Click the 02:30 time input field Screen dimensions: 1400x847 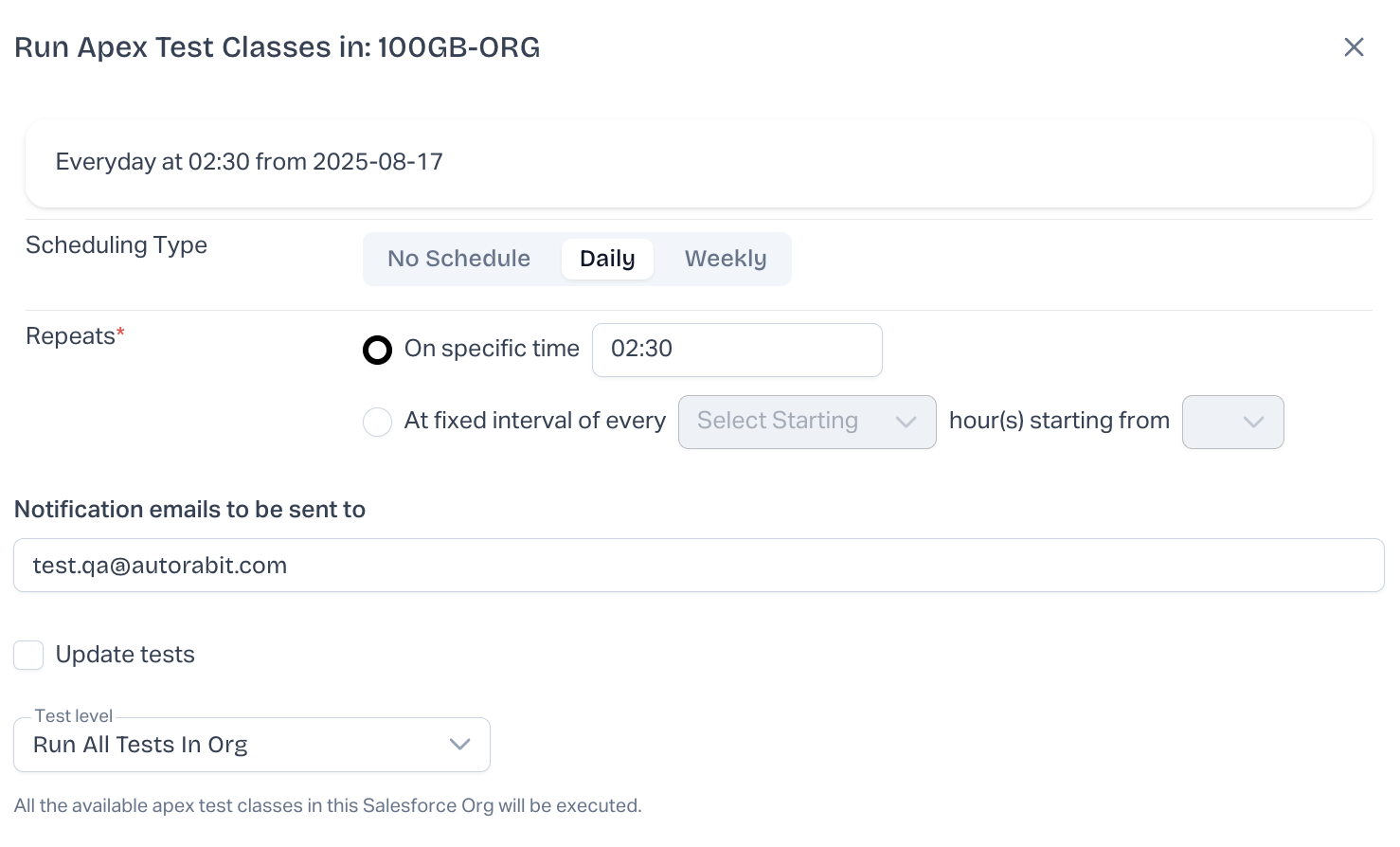(737, 350)
